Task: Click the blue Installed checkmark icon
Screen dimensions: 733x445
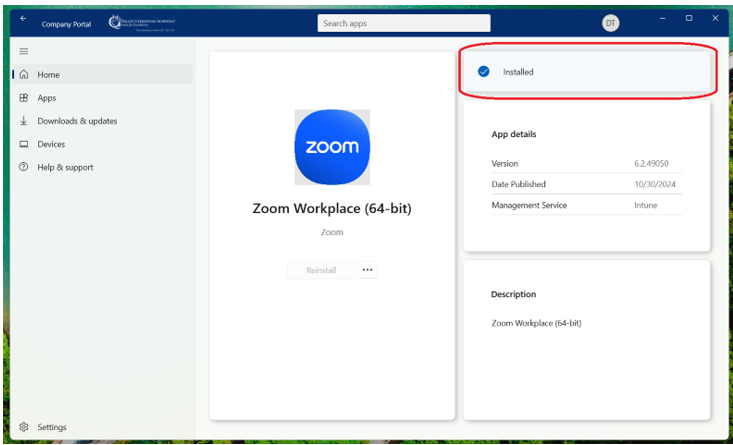Action: point(483,72)
